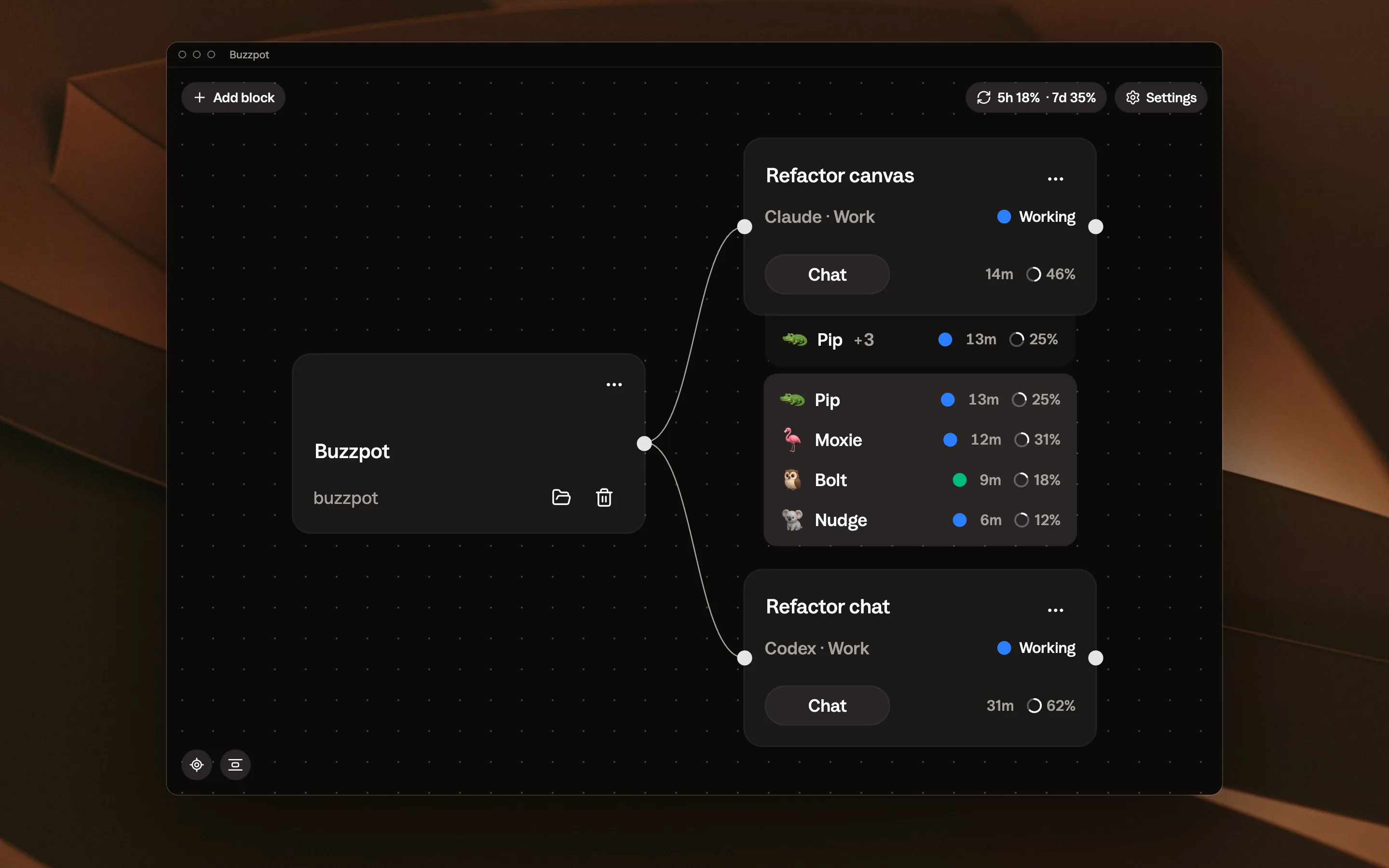
Task: Recenter the canvas with the target icon
Action: [197, 765]
